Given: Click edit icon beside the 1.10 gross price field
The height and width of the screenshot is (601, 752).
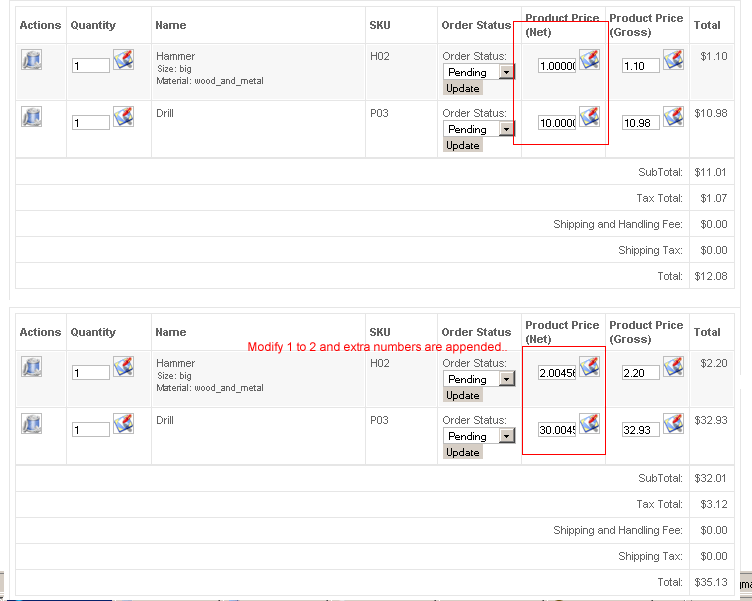Looking at the screenshot, I should pos(673,59).
